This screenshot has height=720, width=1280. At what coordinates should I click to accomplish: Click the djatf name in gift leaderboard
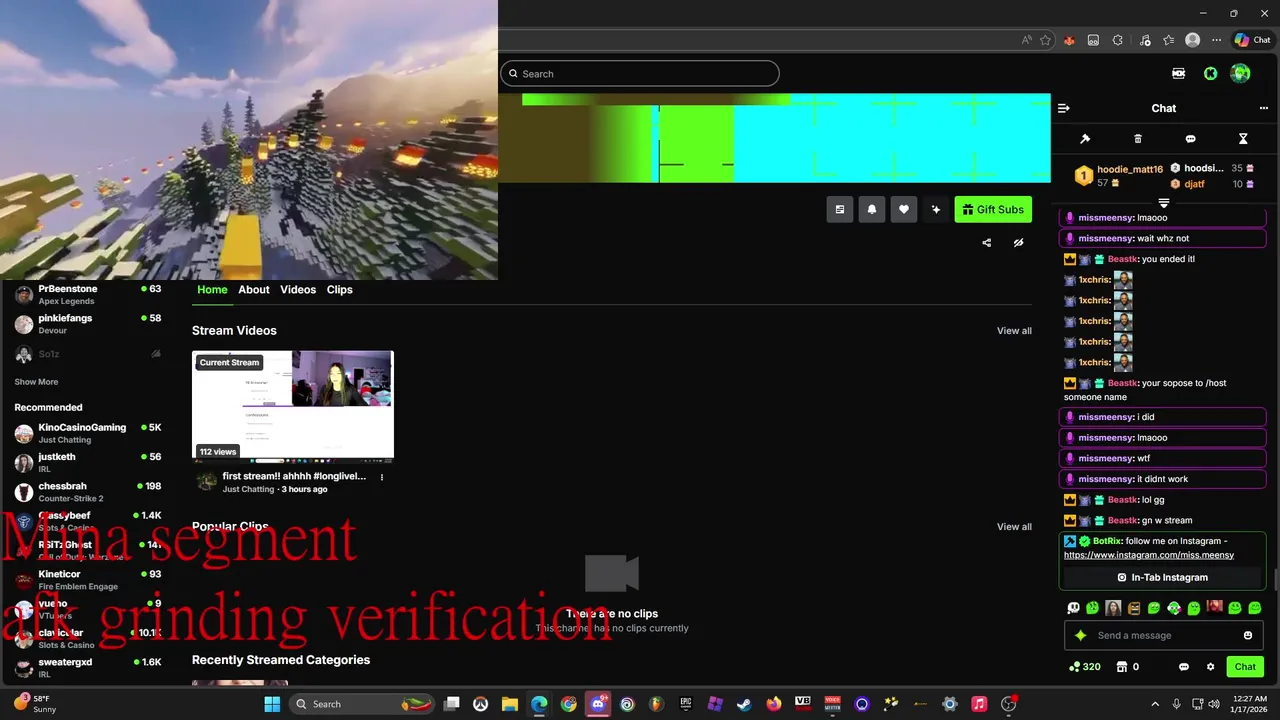coord(1194,184)
